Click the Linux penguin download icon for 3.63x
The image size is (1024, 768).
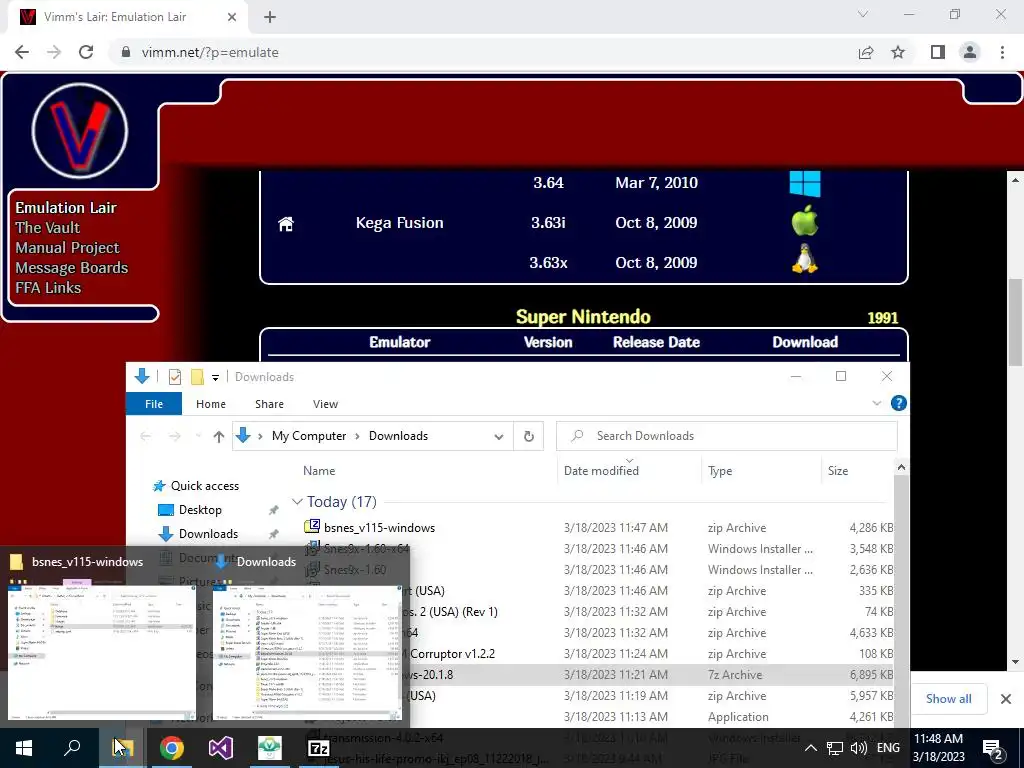tap(805, 259)
